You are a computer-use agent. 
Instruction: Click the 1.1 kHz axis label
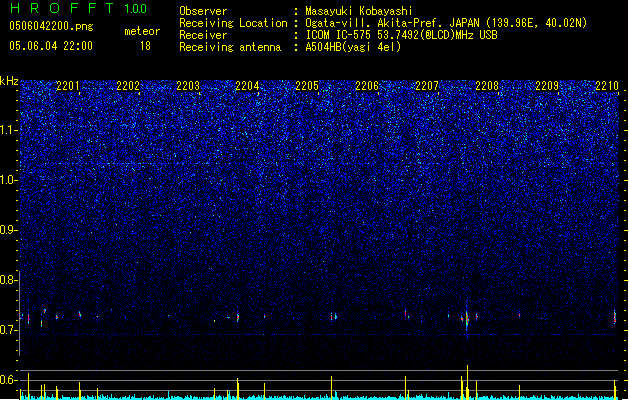pyautogui.click(x=8, y=130)
